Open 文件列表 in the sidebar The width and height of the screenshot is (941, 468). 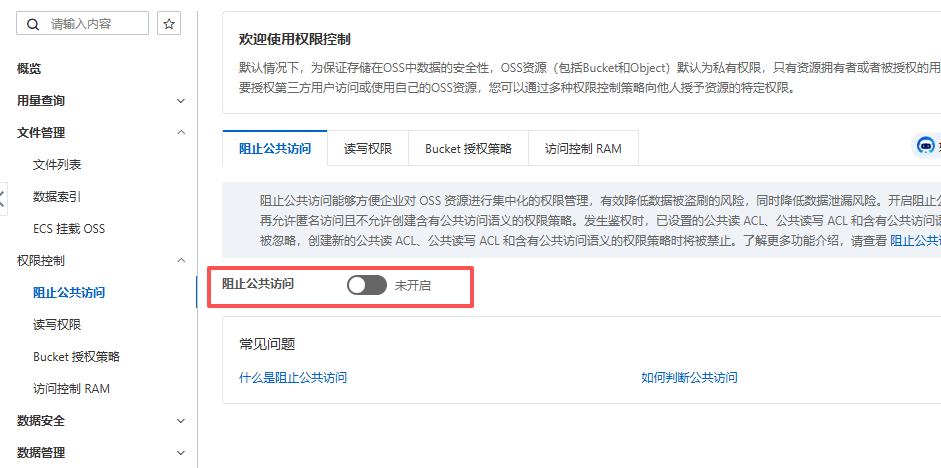point(57,165)
